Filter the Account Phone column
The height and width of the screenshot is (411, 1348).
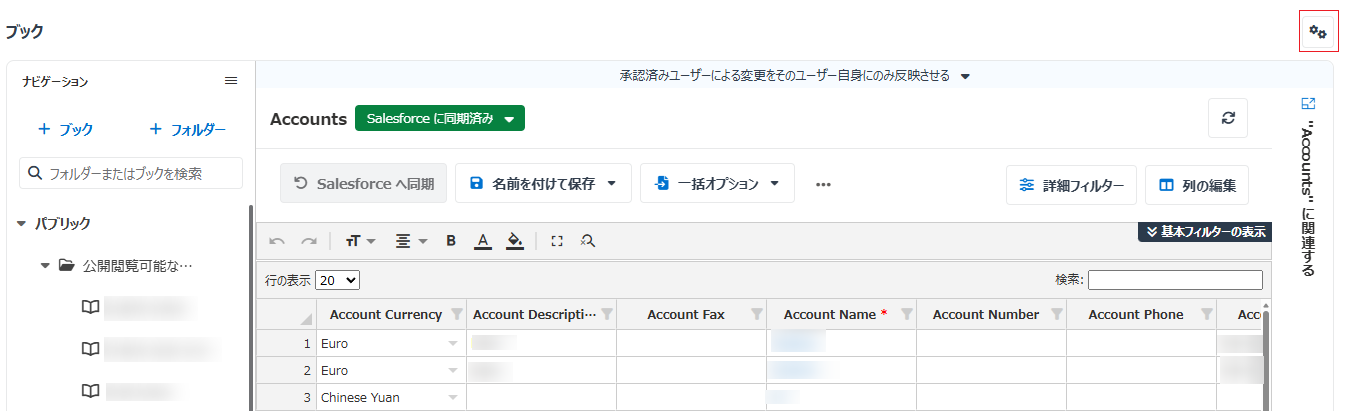[1207, 314]
